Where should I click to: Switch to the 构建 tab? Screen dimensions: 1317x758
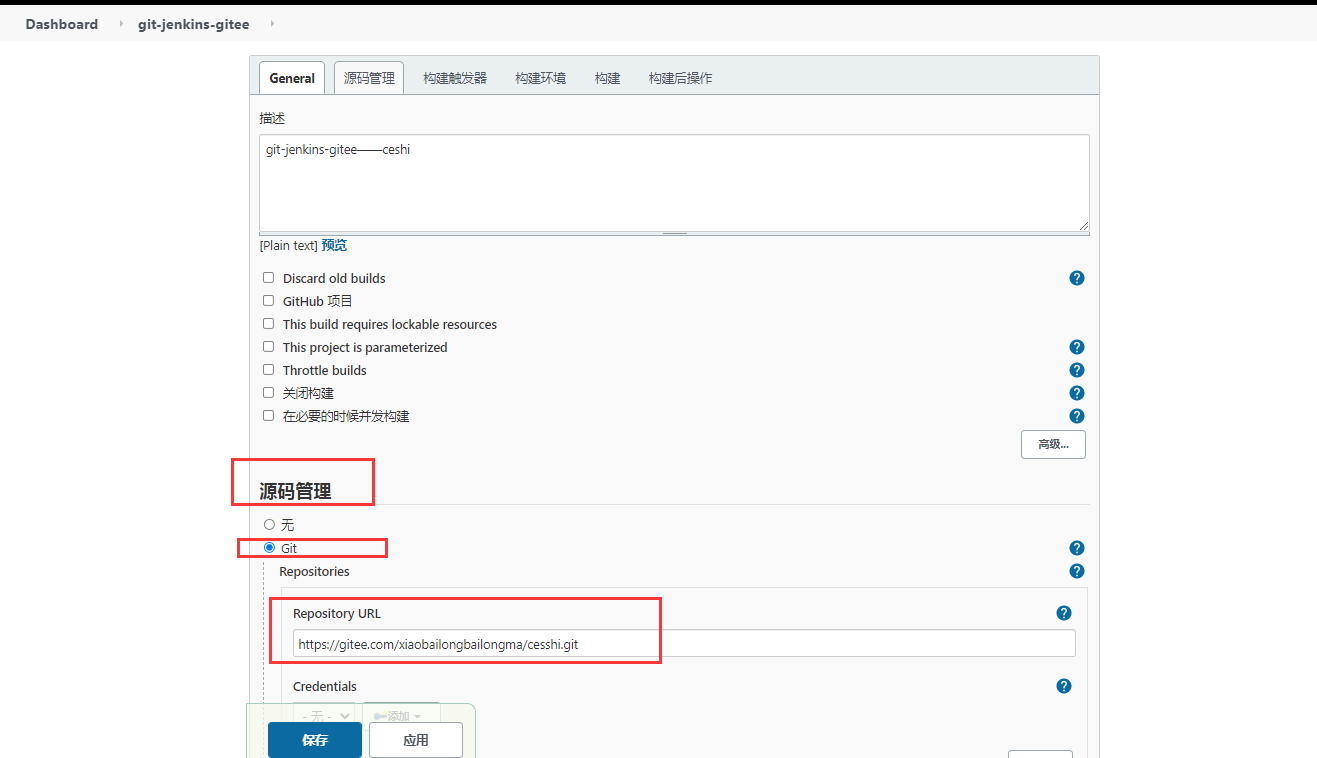[607, 78]
